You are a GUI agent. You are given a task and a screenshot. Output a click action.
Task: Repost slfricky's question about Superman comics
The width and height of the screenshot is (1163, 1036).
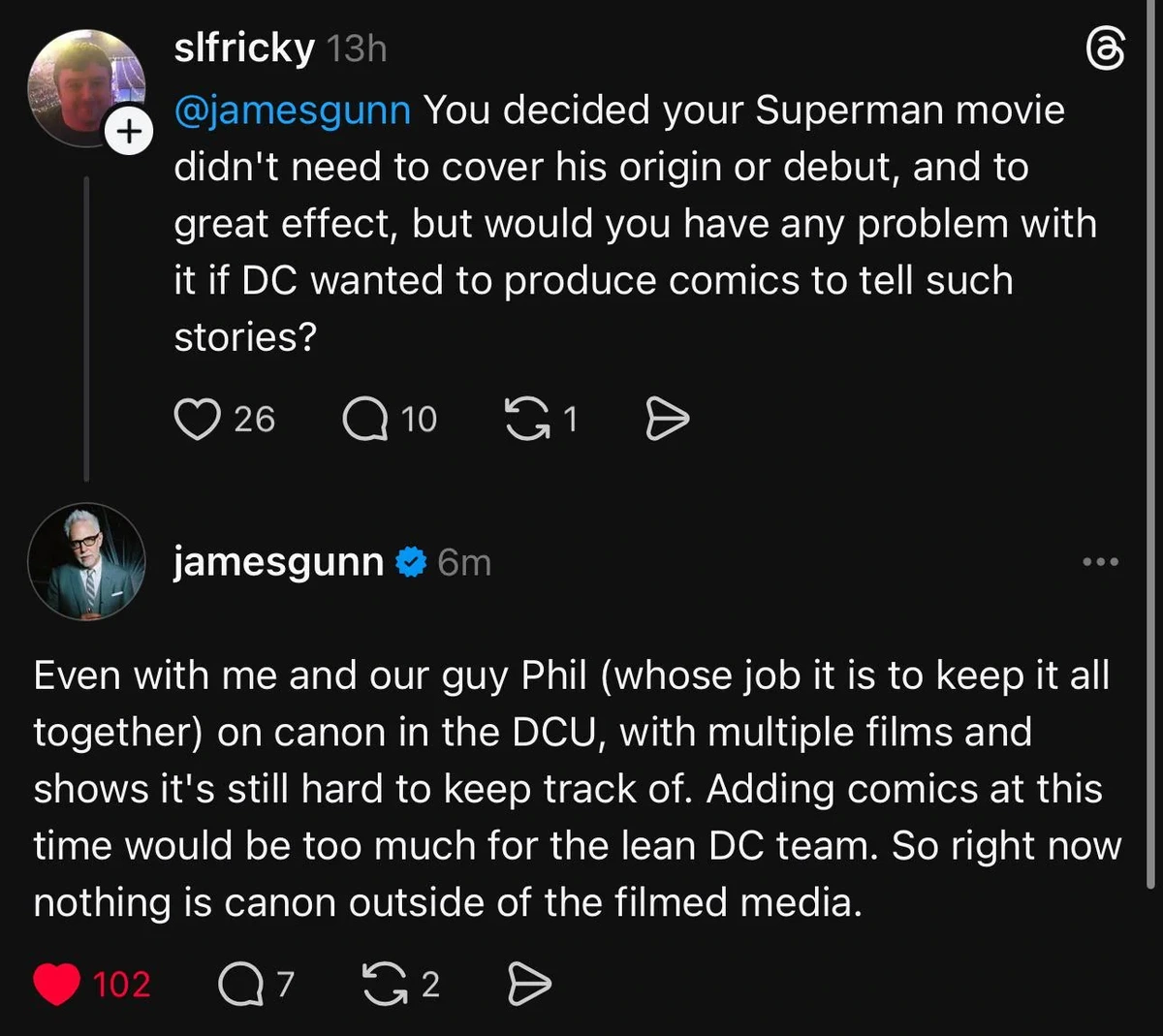pos(526,420)
